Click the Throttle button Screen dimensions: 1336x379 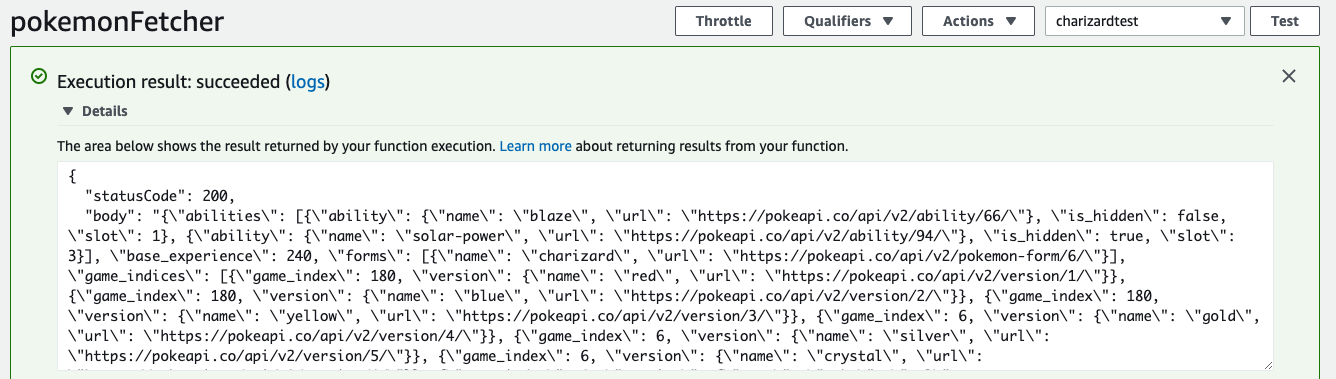tap(724, 21)
